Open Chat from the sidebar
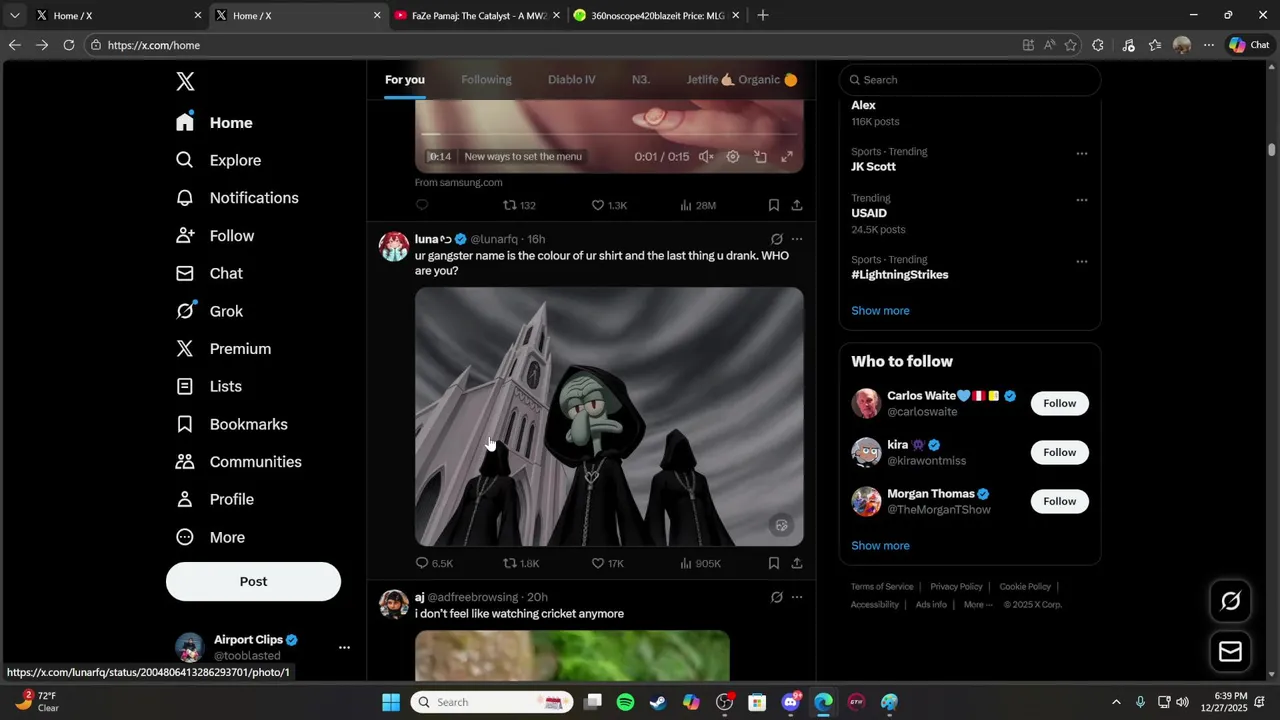1280x720 pixels. [x=209, y=273]
